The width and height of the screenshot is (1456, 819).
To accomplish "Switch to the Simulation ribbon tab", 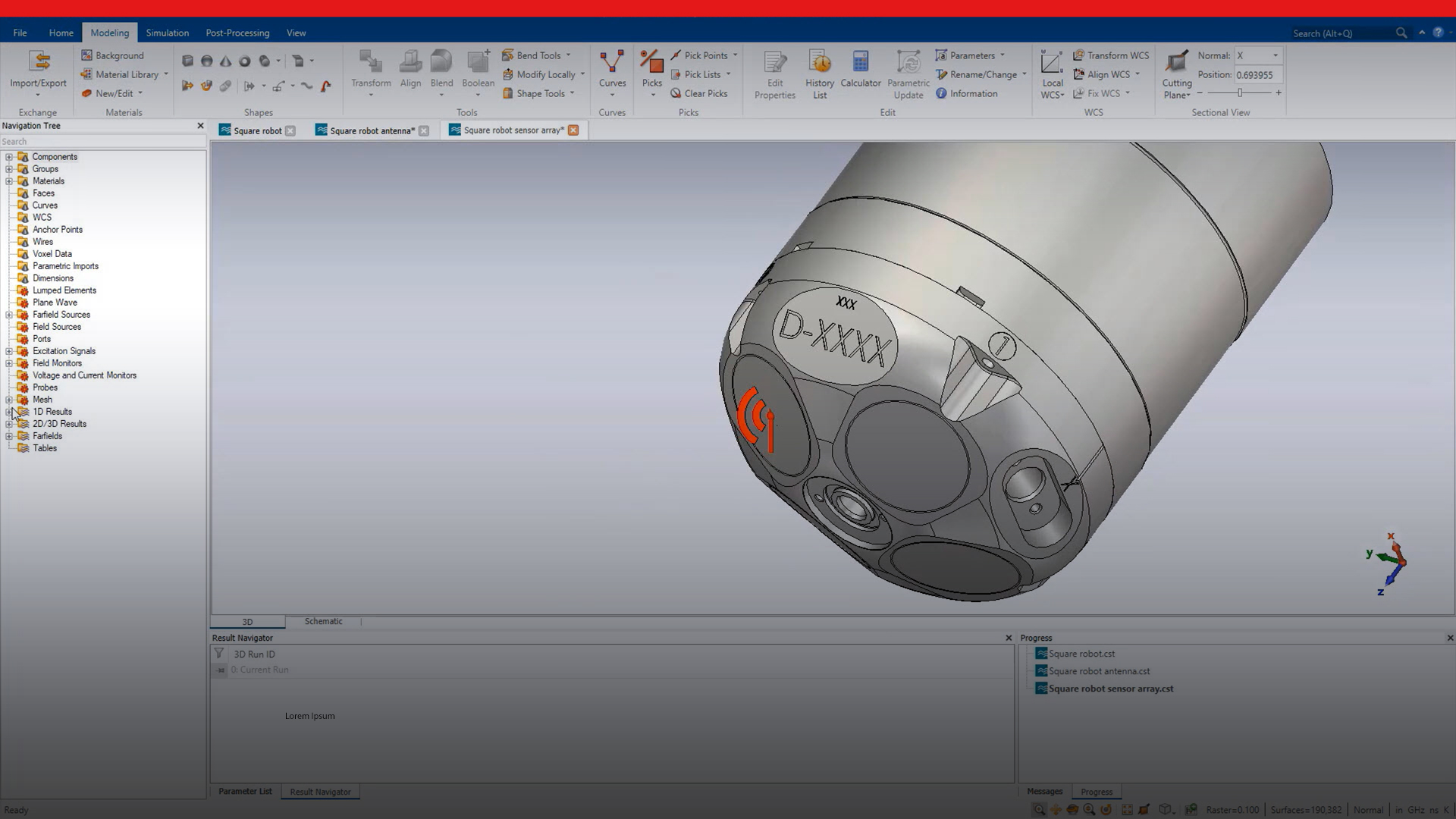I will pyautogui.click(x=167, y=33).
